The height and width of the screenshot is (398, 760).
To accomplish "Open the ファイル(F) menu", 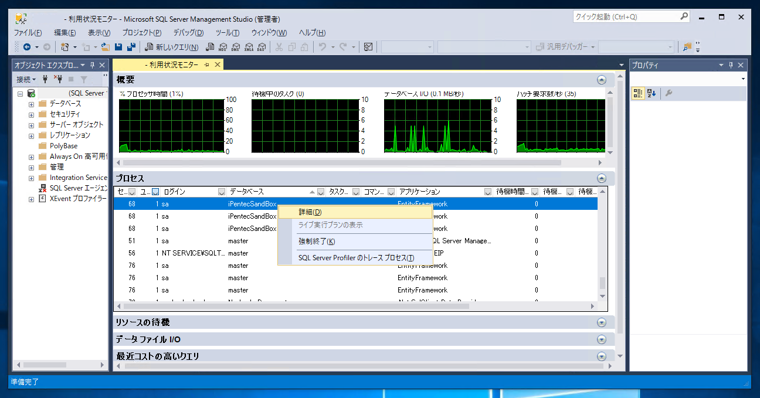I will 28,32.
